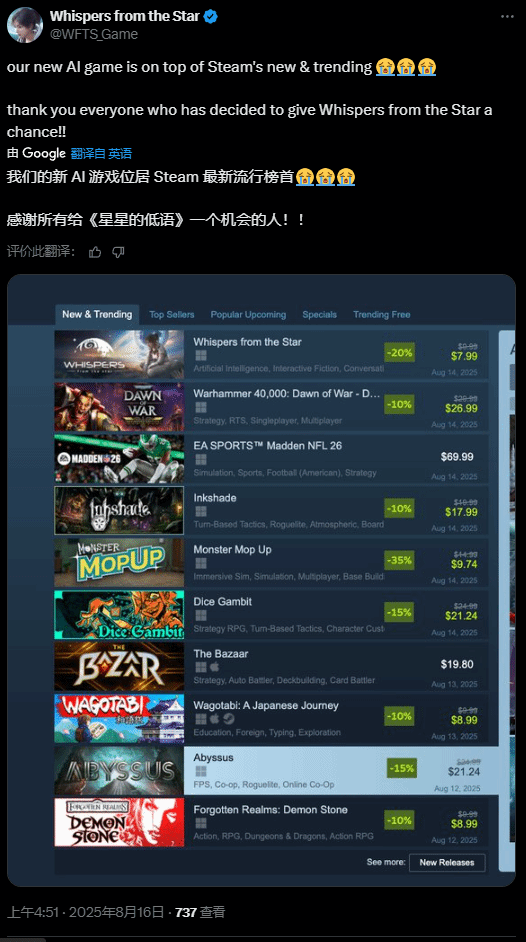Click the thumbs down translation rating icon

coord(118,252)
